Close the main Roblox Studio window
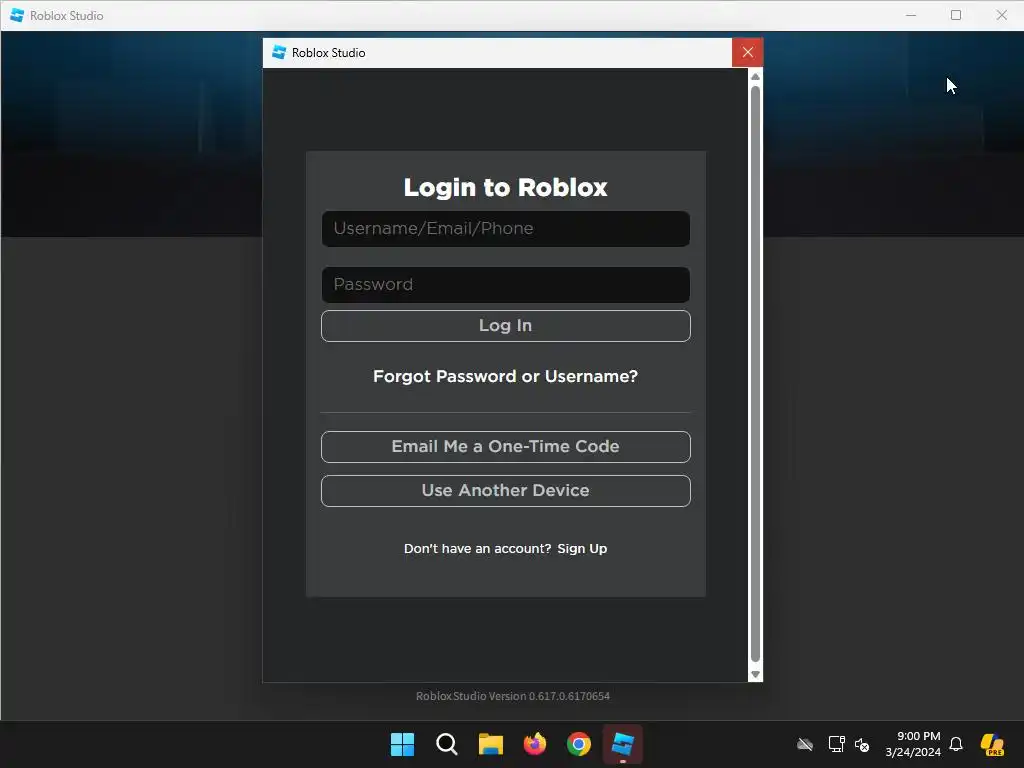Viewport: 1024px width, 768px height. tap(1001, 15)
